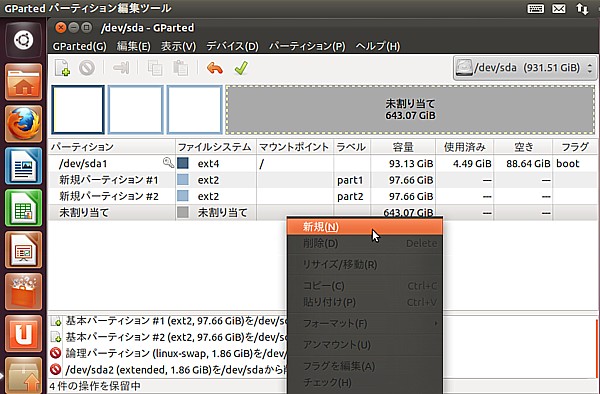The height and width of the screenshot is (394, 600).
Task: Sort by the パーティション column header
Action: 112,147
